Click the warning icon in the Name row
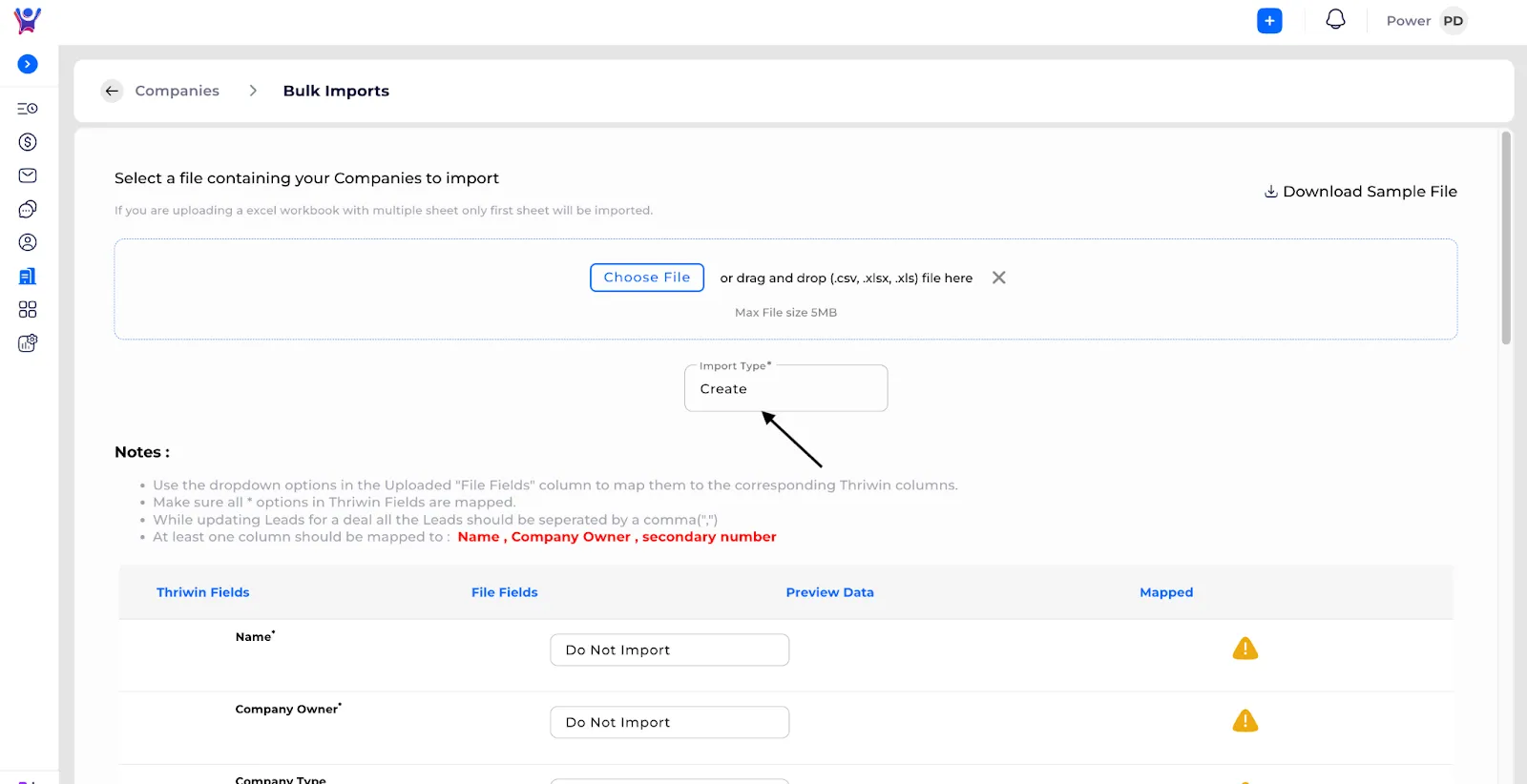 (1245, 649)
